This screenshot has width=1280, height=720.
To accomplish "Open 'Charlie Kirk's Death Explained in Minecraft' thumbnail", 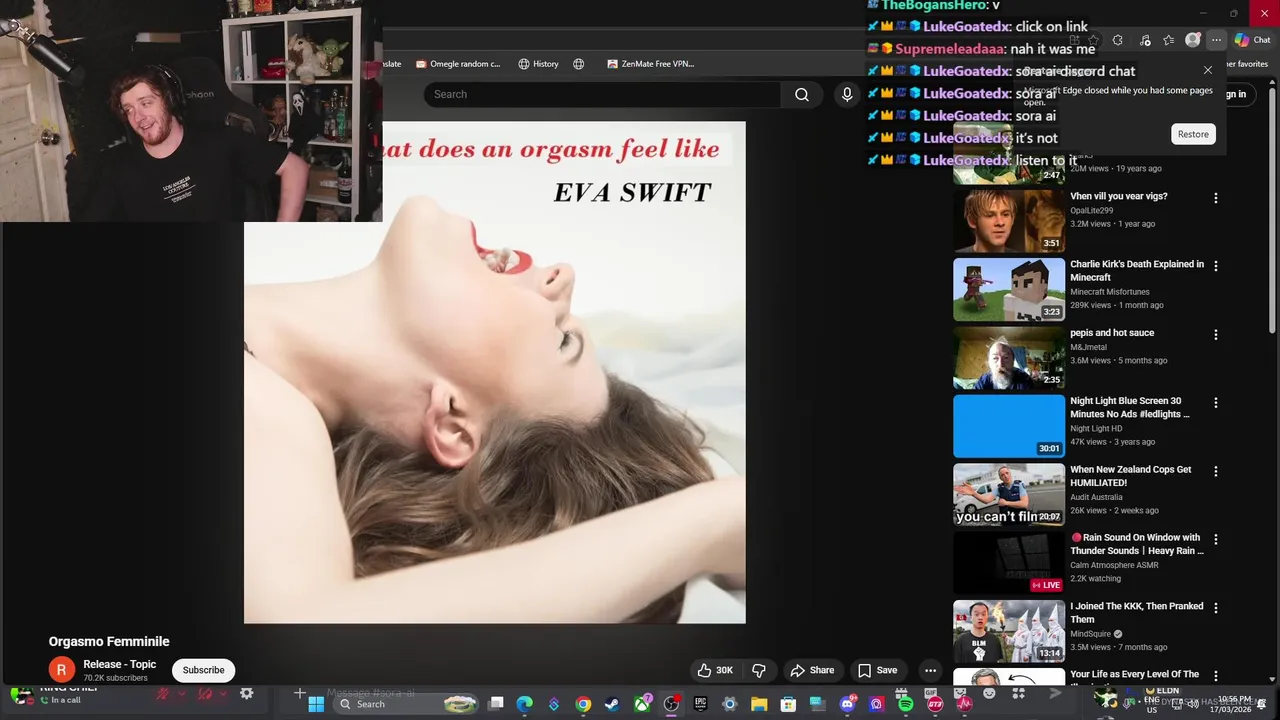I will [1009, 289].
